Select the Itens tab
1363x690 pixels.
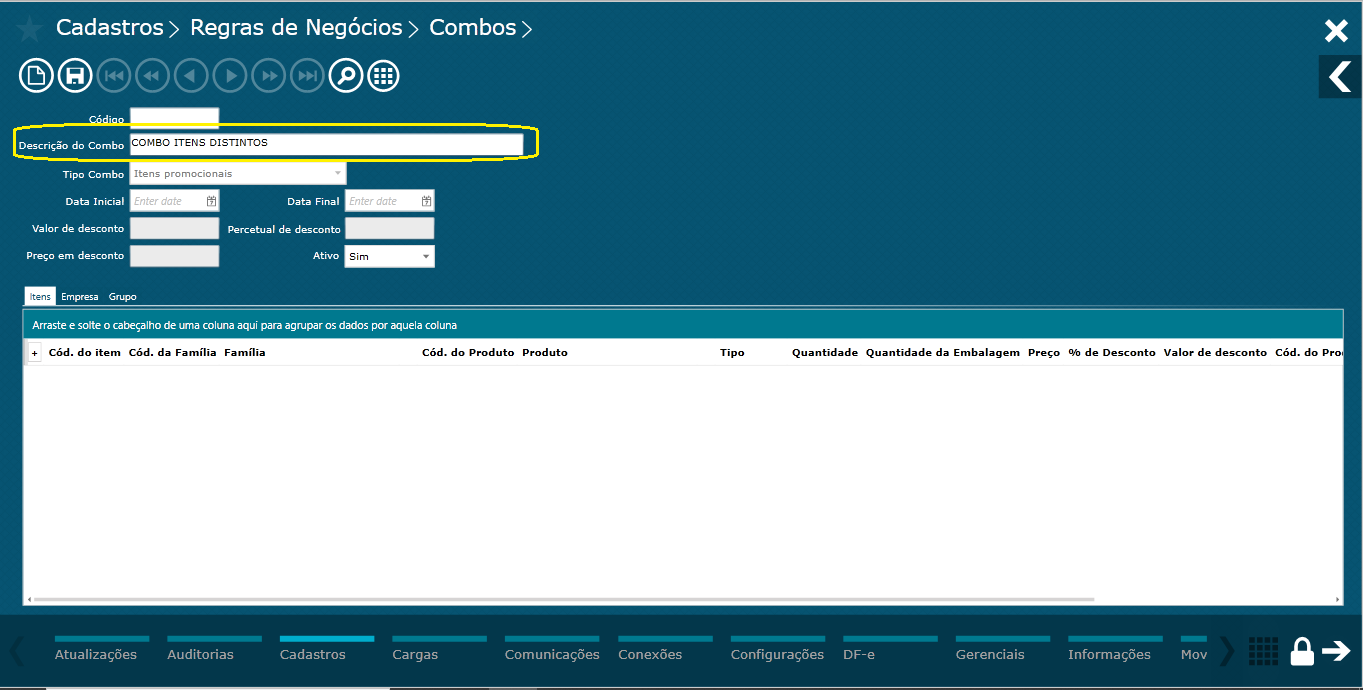click(40, 297)
